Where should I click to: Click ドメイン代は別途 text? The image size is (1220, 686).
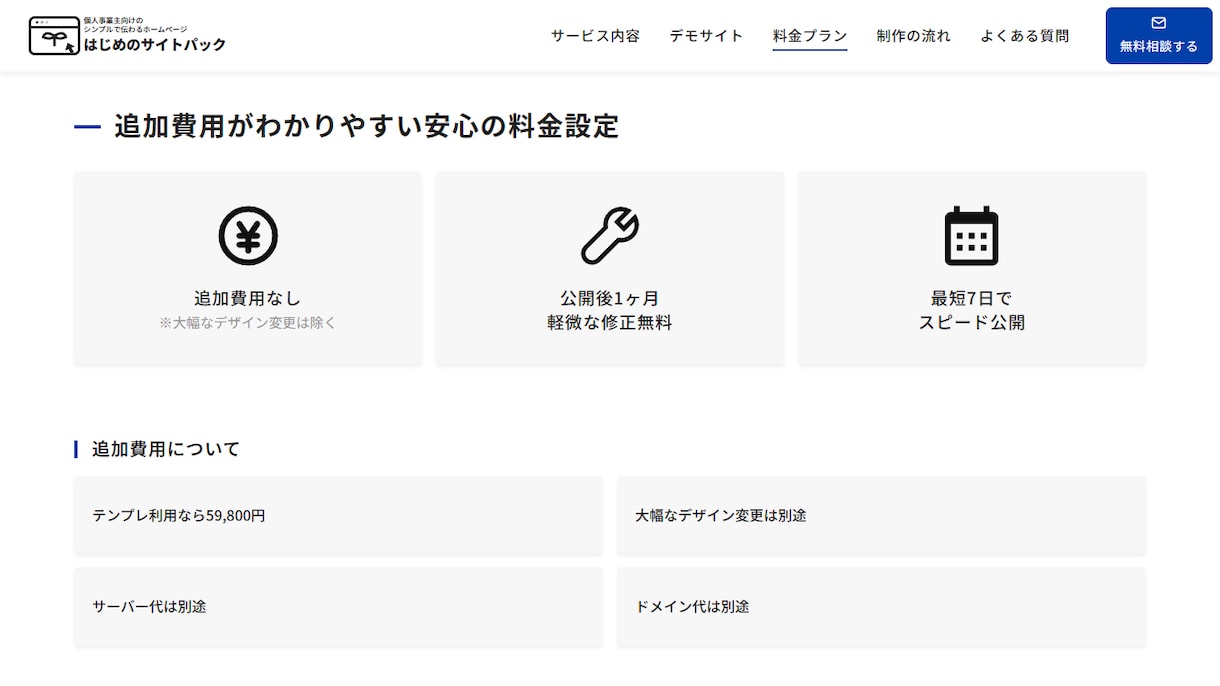click(x=692, y=607)
